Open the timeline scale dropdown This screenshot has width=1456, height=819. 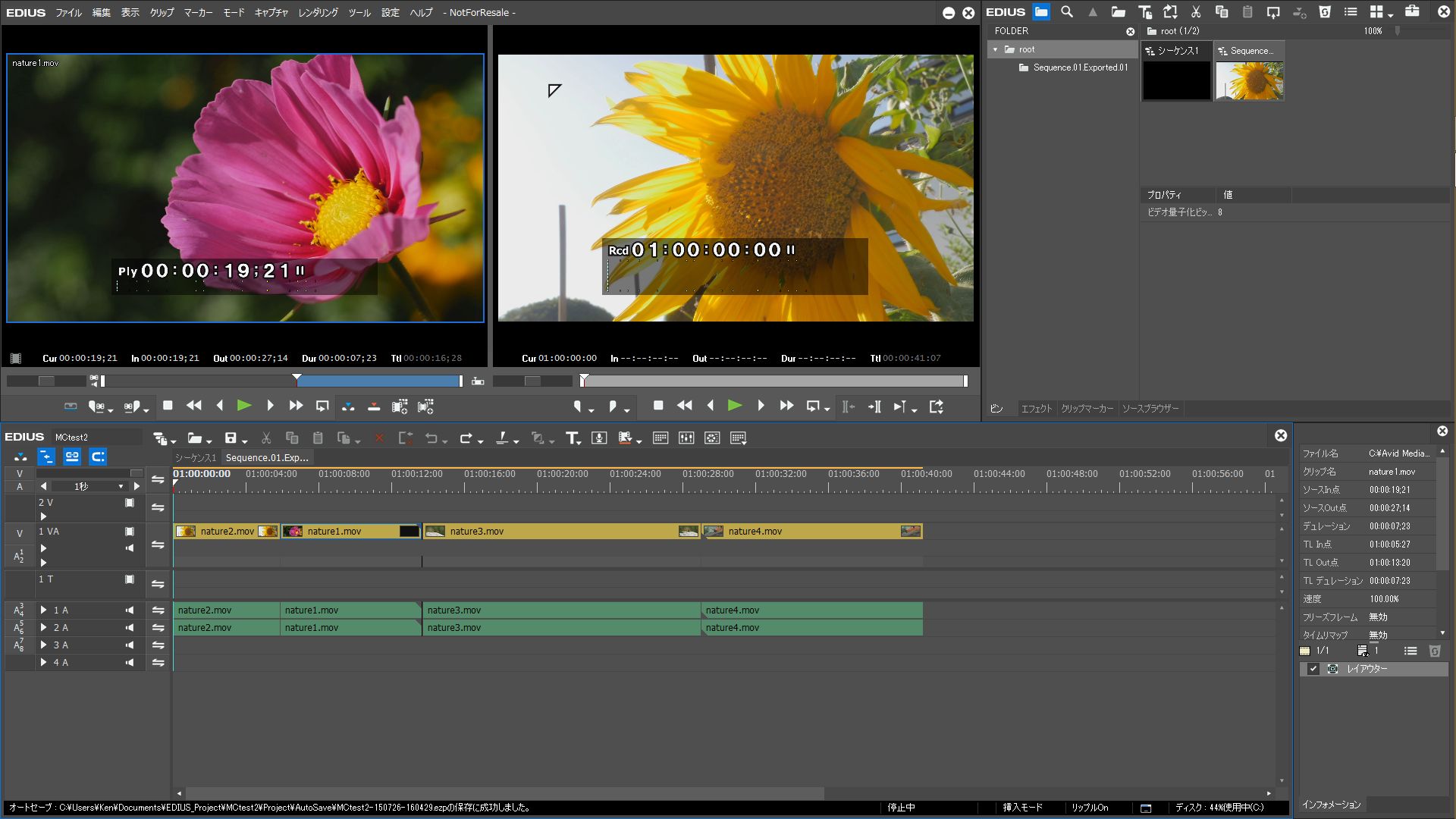(x=121, y=487)
